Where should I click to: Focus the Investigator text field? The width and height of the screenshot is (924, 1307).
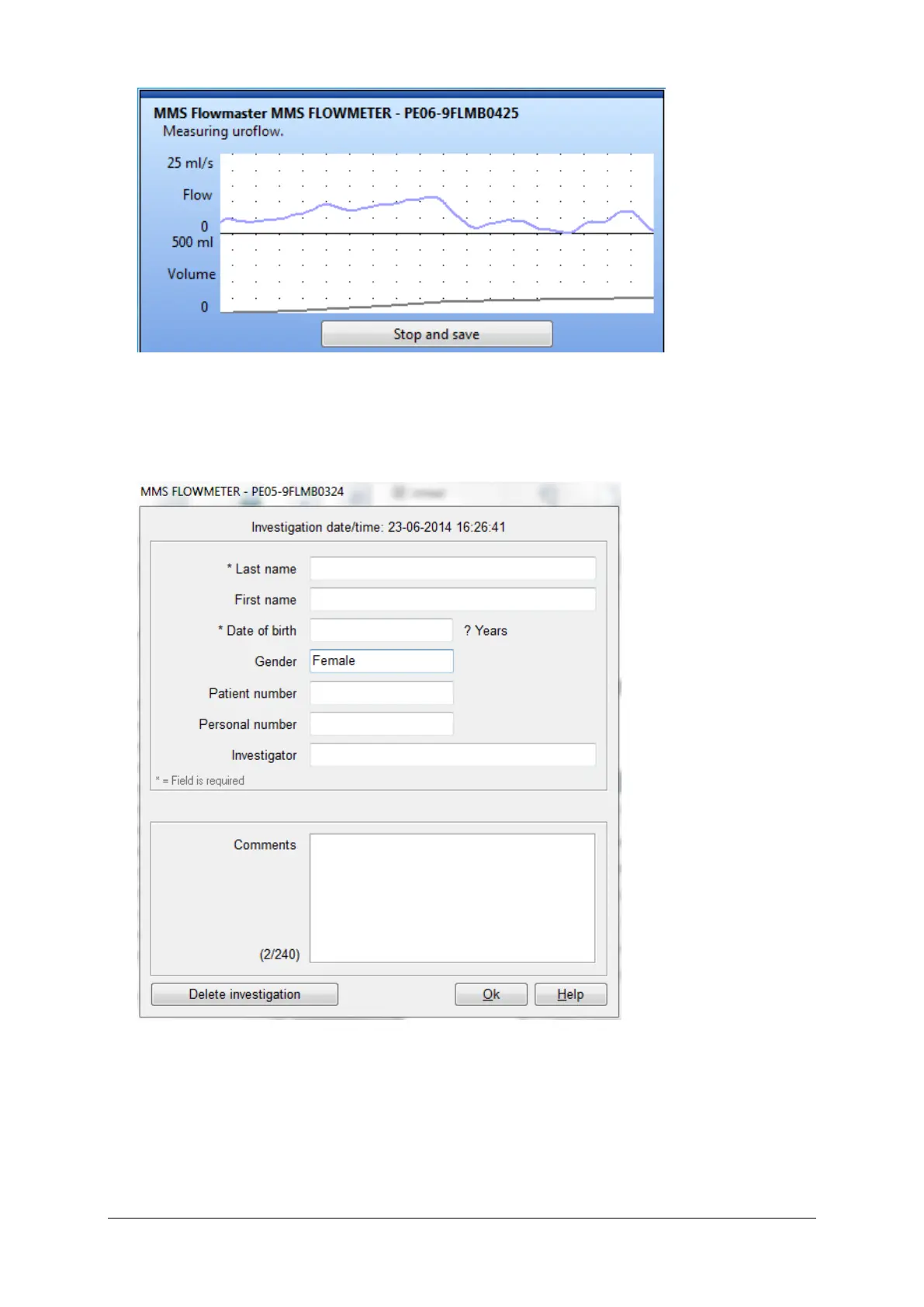pos(453,755)
